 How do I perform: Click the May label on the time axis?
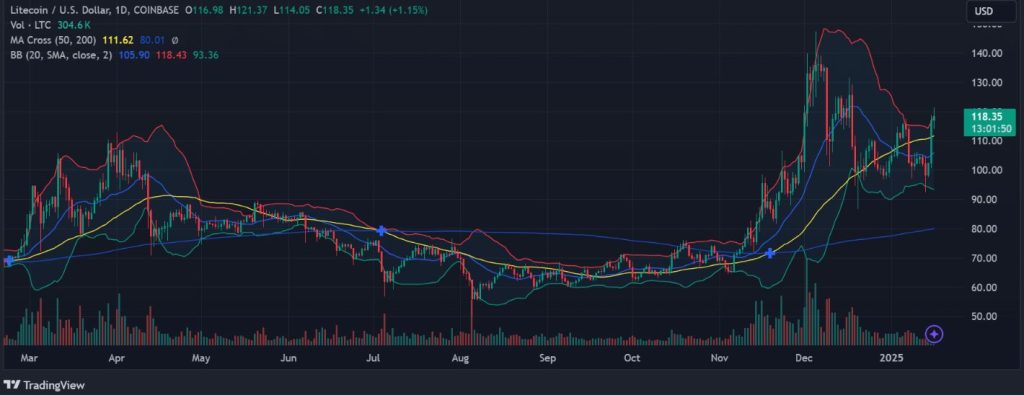(x=201, y=358)
